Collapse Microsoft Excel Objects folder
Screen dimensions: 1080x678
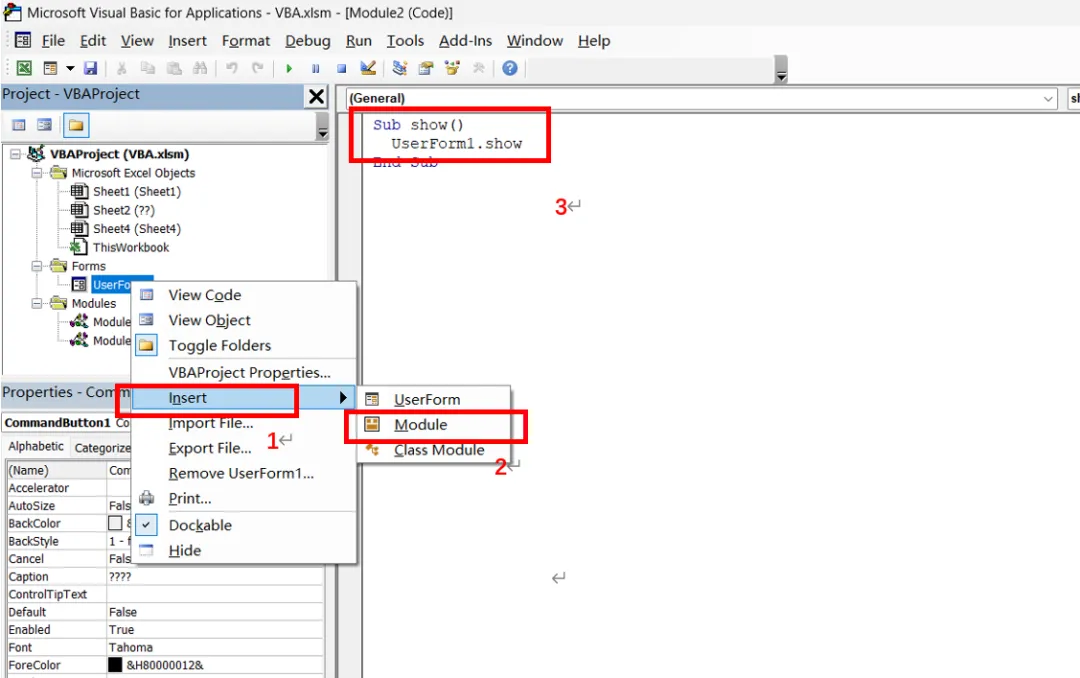pyautogui.click(x=37, y=173)
